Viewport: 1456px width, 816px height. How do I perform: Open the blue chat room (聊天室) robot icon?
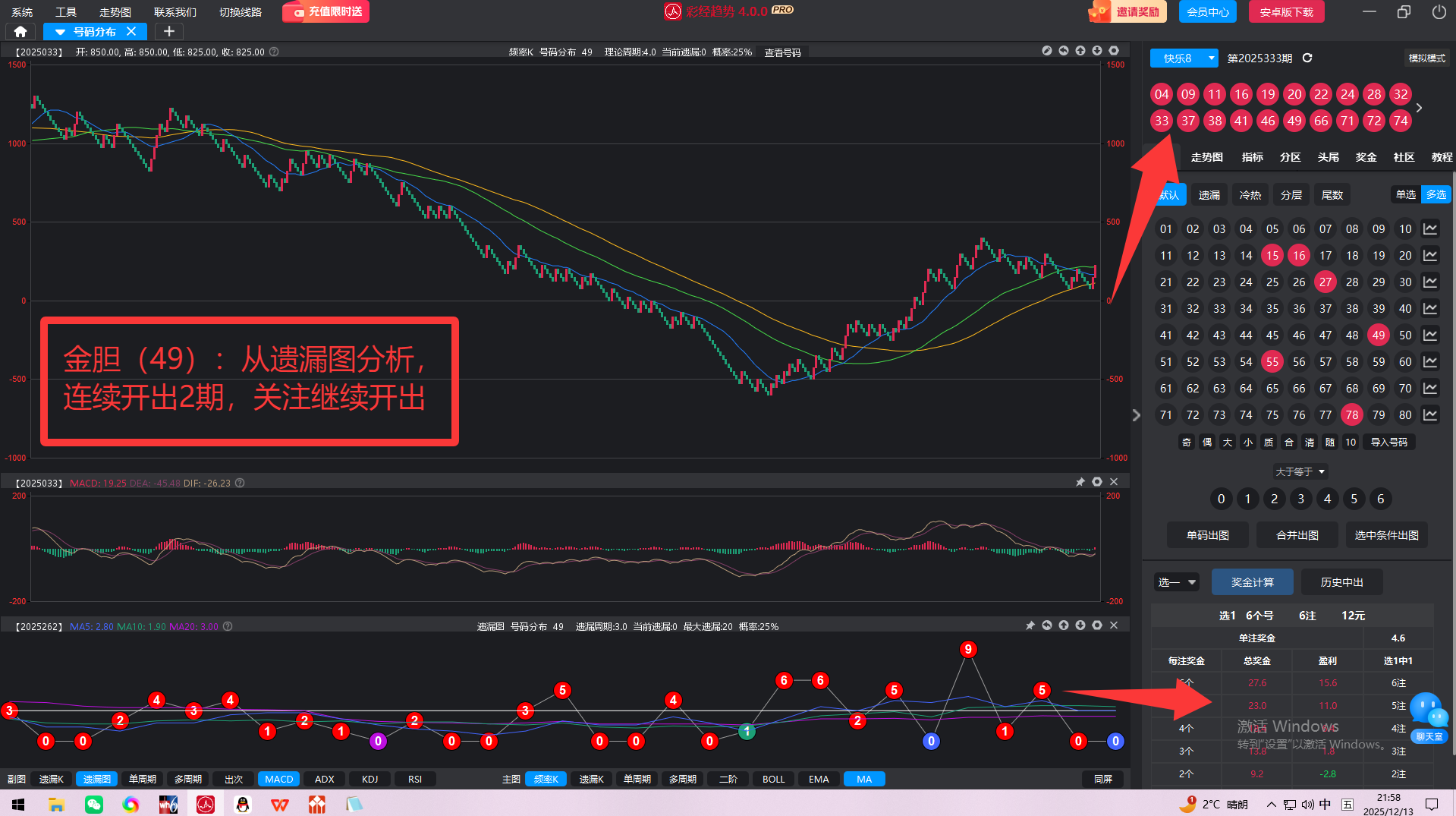[x=1429, y=714]
